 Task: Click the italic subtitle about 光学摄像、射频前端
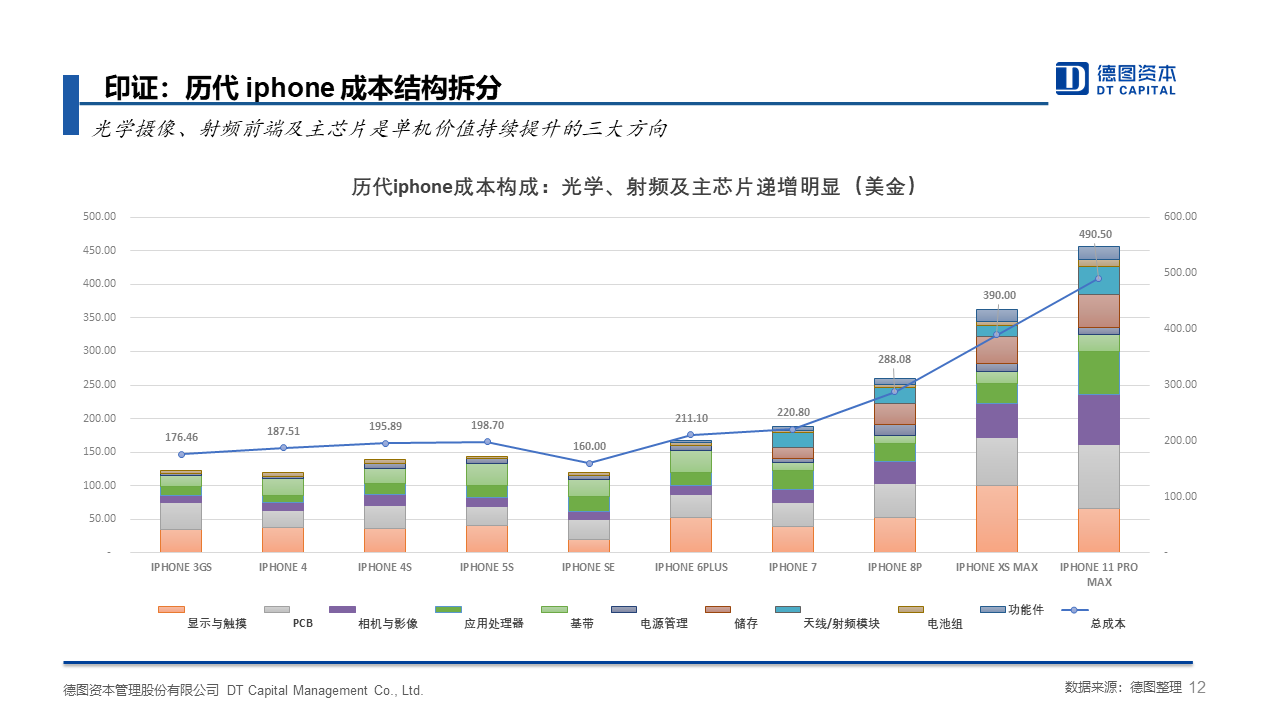[x=380, y=129]
